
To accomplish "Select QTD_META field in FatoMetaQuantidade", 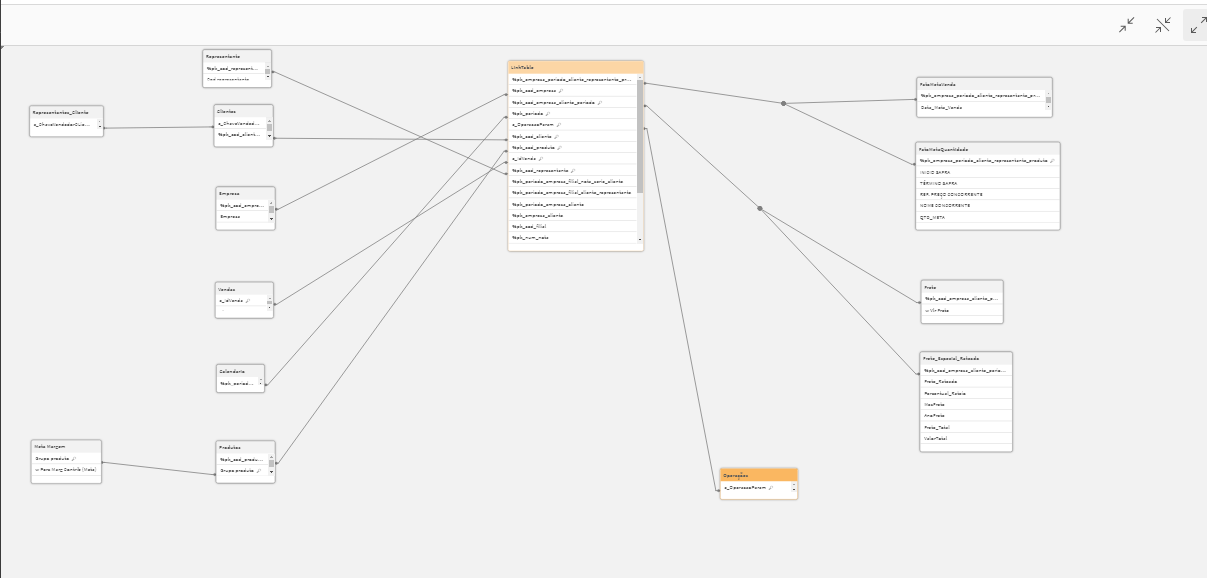I will pos(987,216).
